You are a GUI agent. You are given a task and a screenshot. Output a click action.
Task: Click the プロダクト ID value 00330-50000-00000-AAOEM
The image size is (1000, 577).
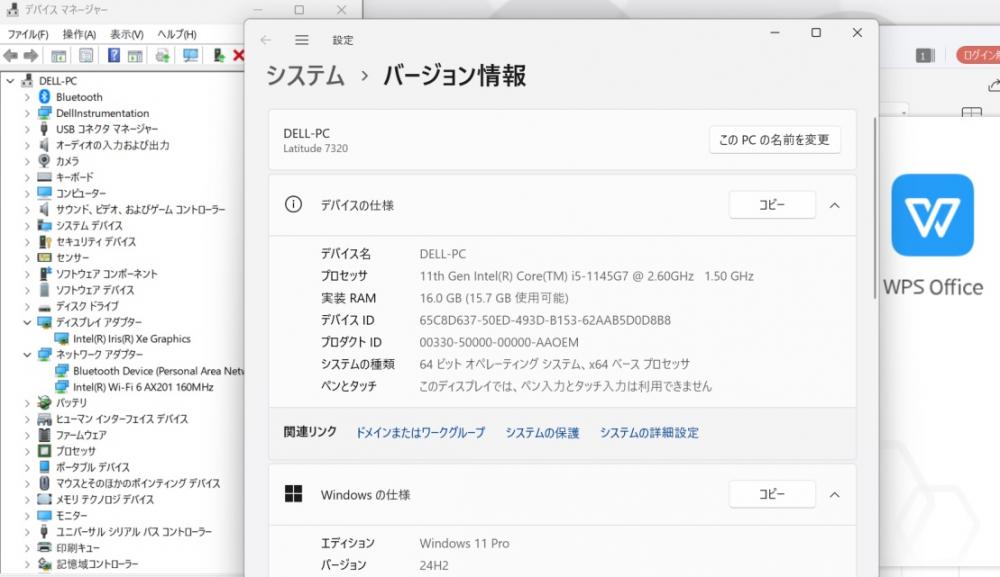pos(499,342)
